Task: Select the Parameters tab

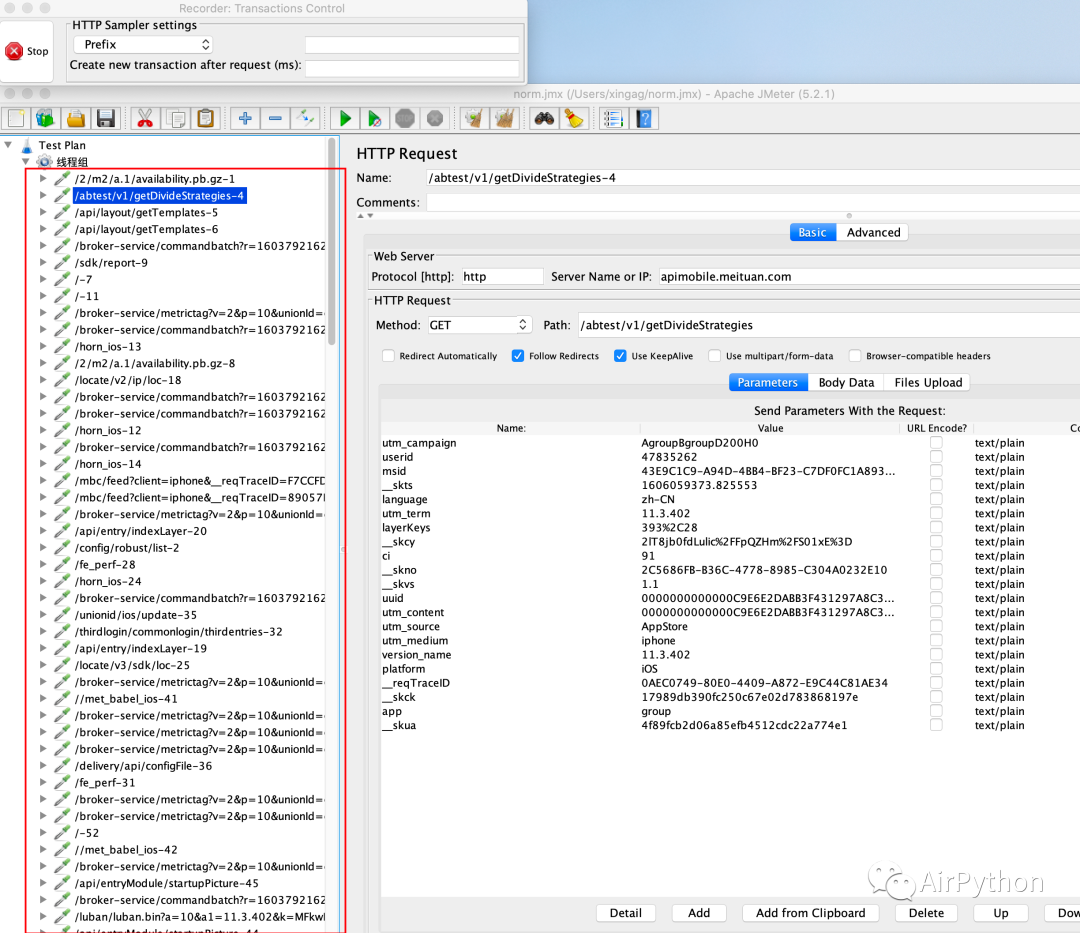Action: click(768, 382)
